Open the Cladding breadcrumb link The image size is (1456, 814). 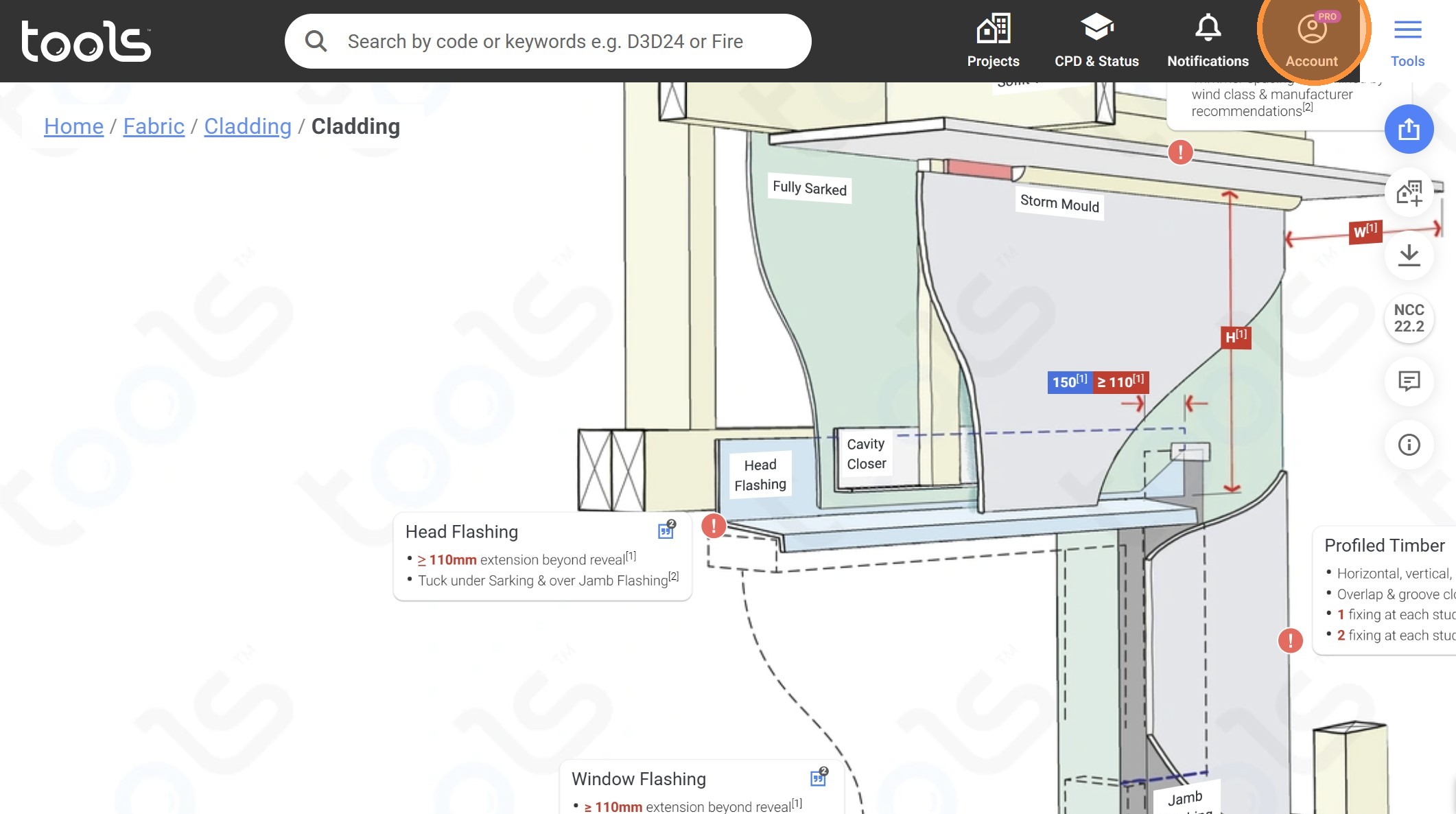coord(248,126)
